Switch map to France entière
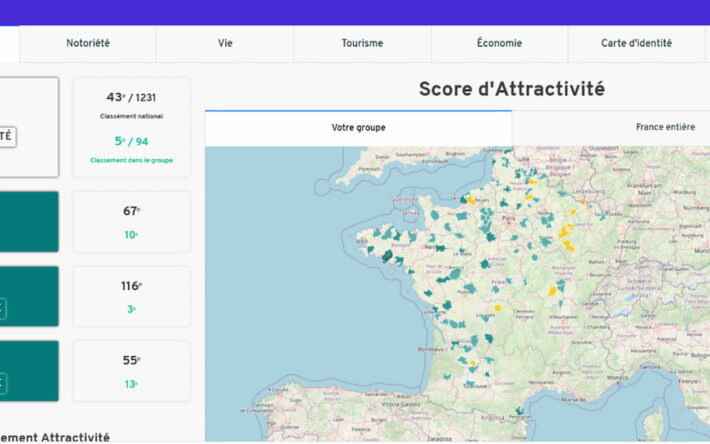710x444 pixels. [x=665, y=127]
